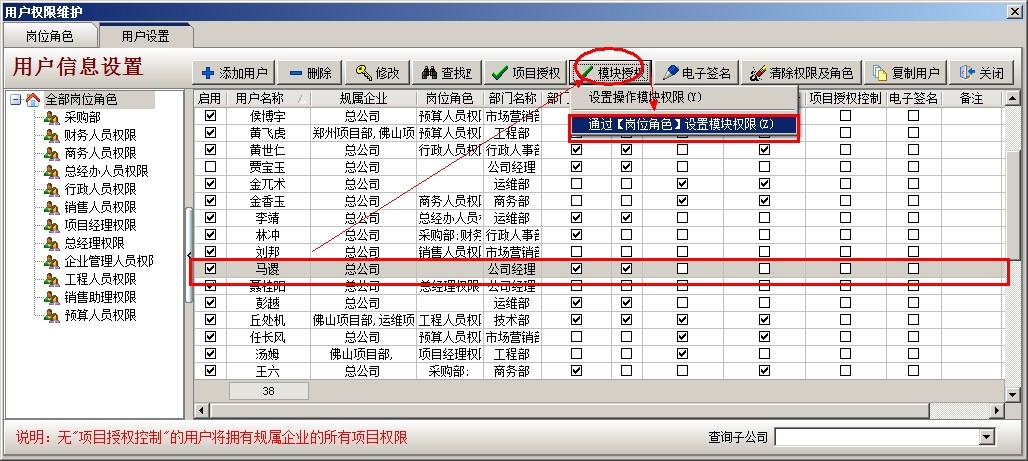Toggle 启用 checkbox for 侯博宇
This screenshot has height=461, width=1028.
click(x=210, y=116)
